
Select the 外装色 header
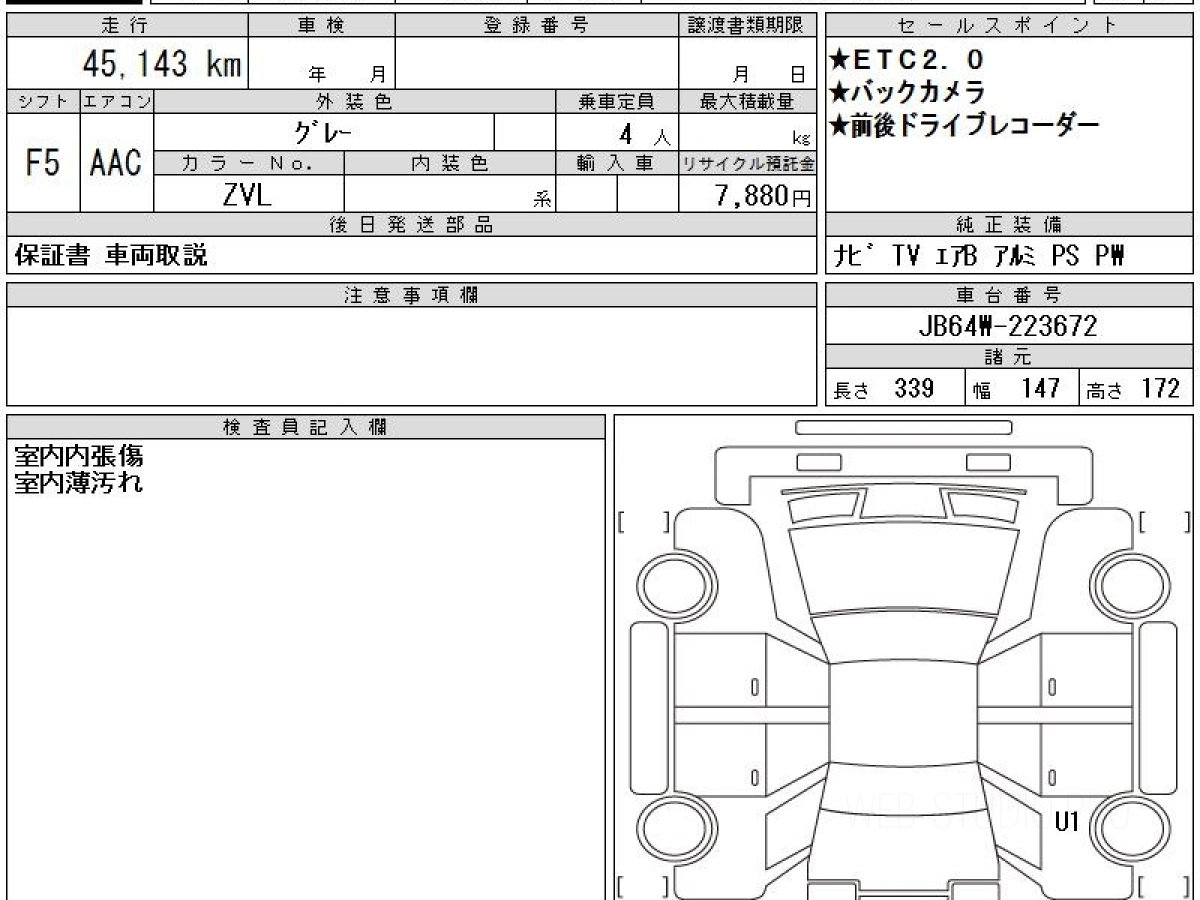click(x=355, y=101)
